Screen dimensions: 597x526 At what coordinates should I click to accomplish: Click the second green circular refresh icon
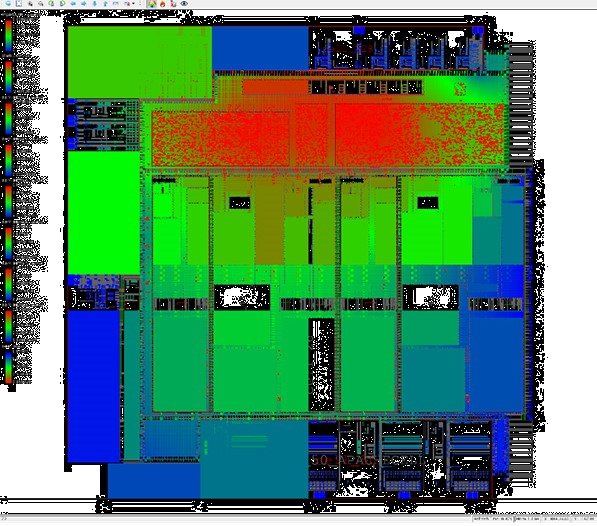click(63, 3)
